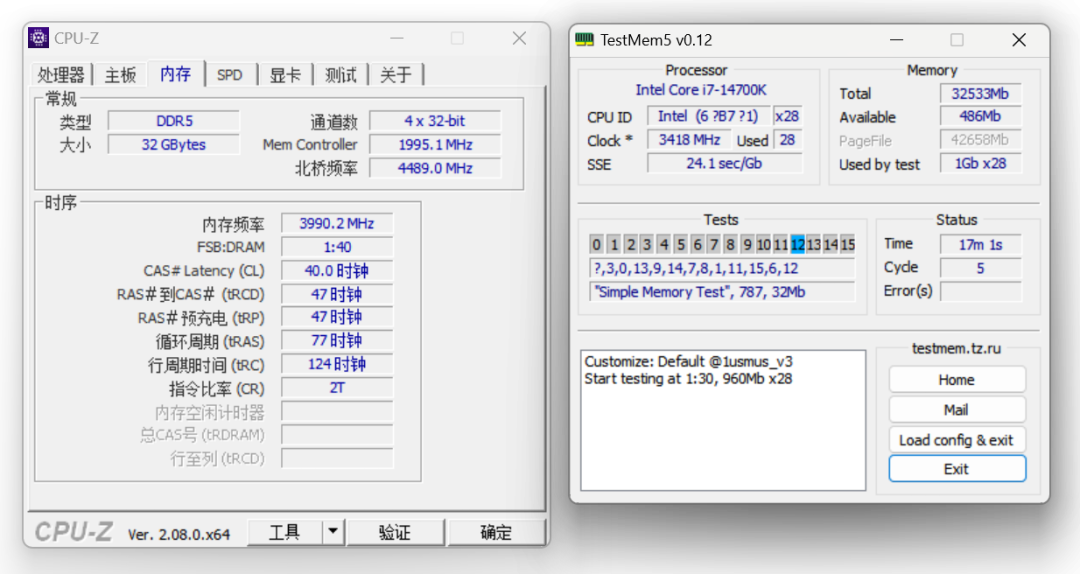
Task: Click the empty 行至列 (tRCD) field
Action: [337, 458]
